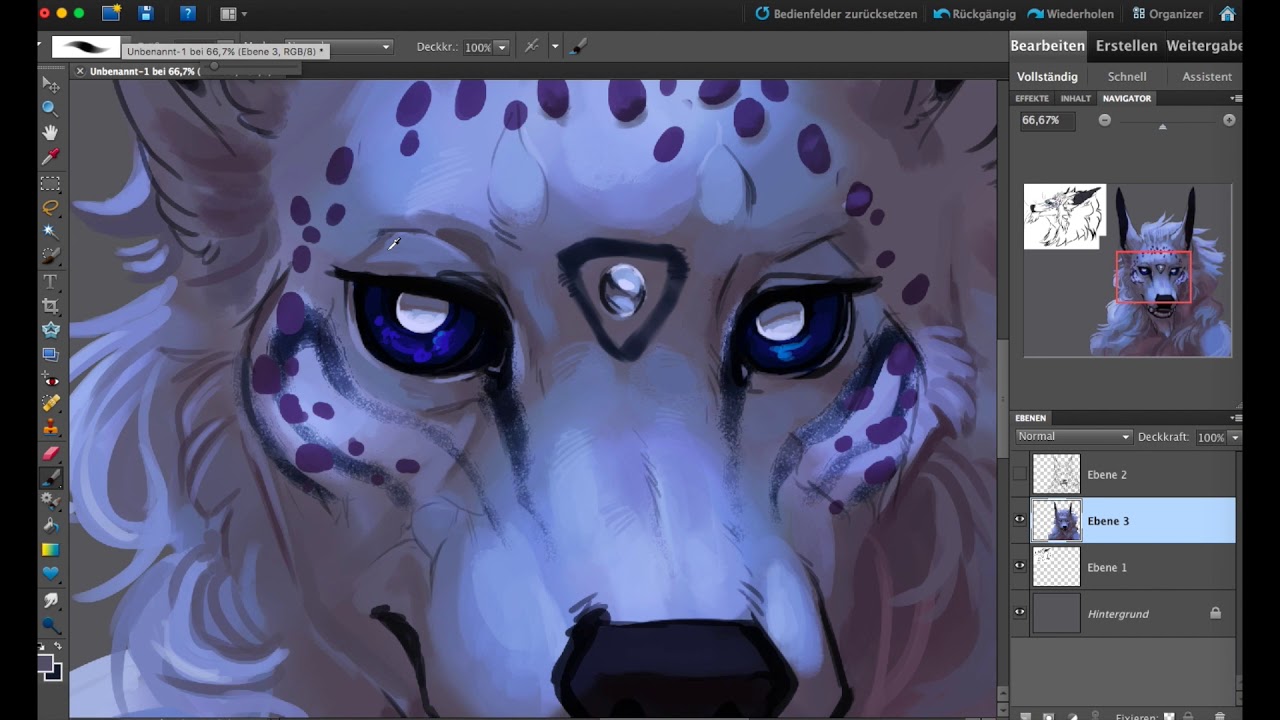Open the tablet options dropdown arrow
Image resolution: width=1280 pixels, height=720 pixels.
click(x=555, y=47)
